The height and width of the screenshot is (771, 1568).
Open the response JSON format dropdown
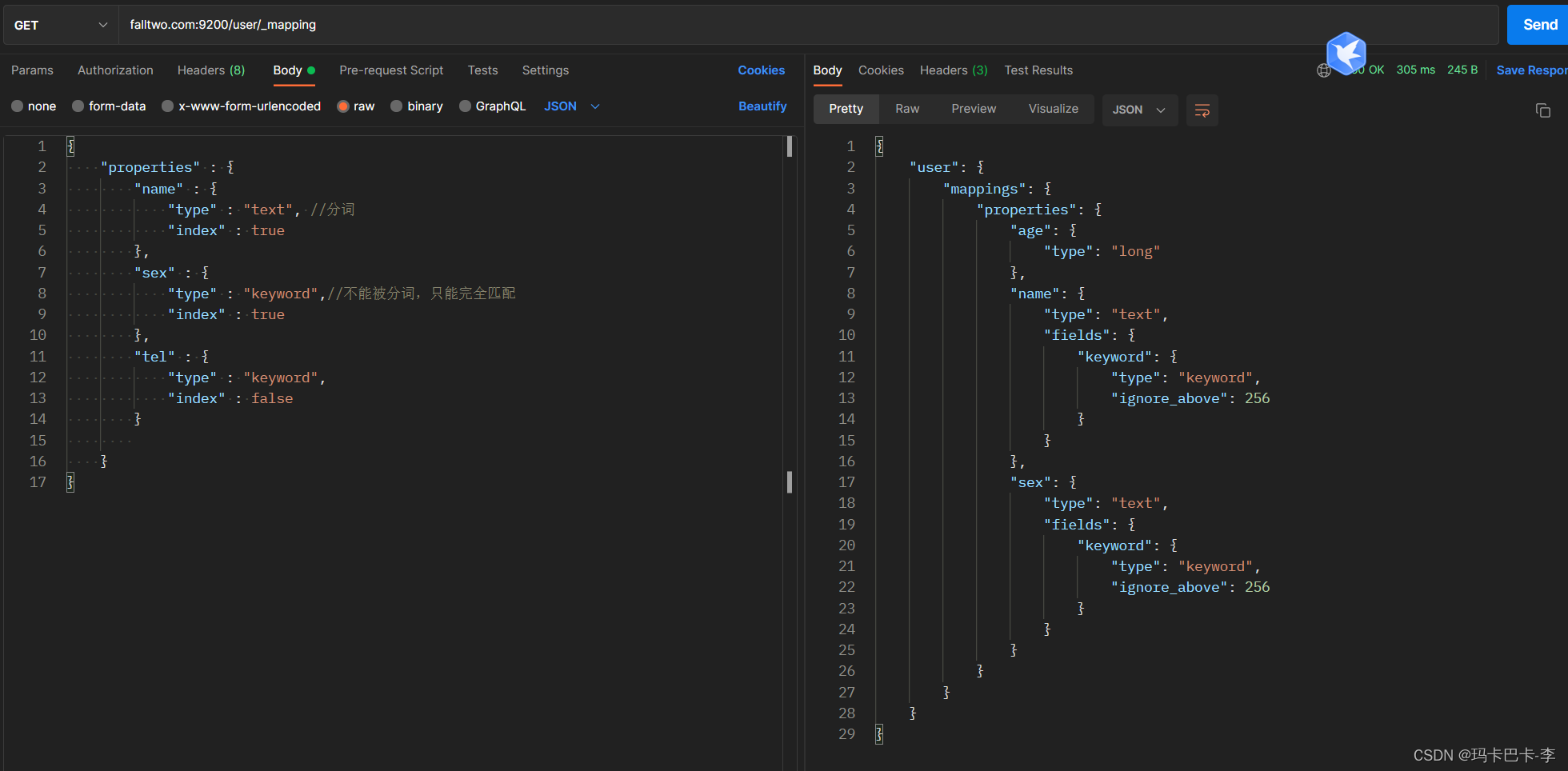coord(1139,110)
